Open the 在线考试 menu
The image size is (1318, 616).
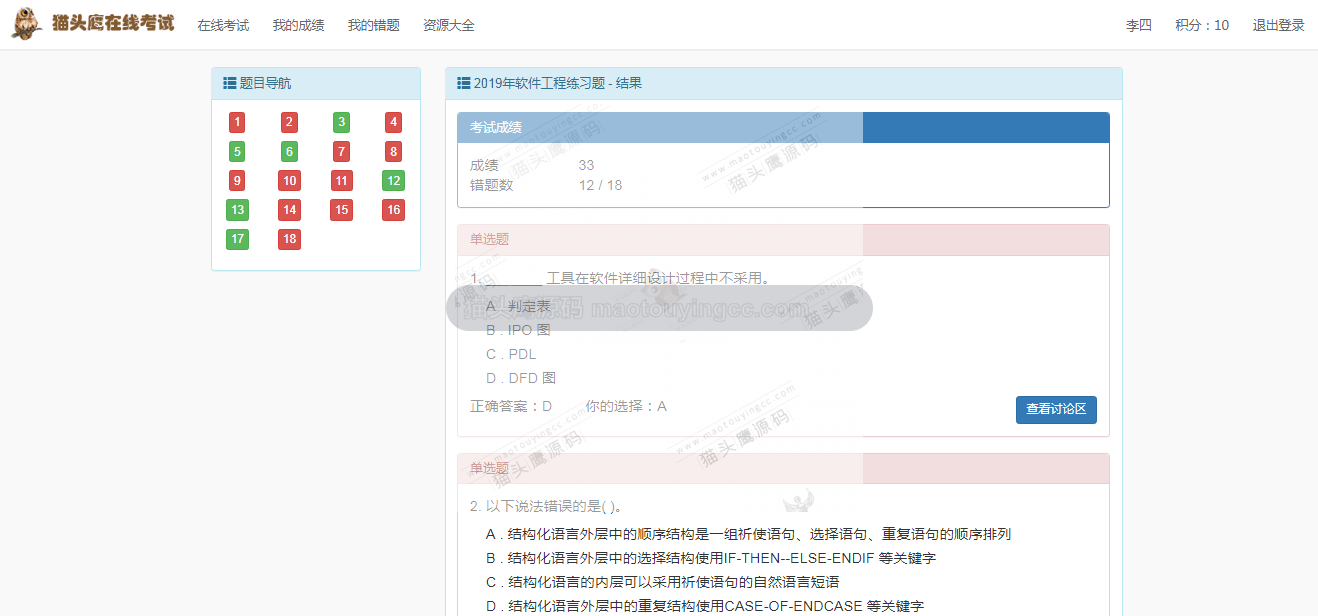[223, 25]
